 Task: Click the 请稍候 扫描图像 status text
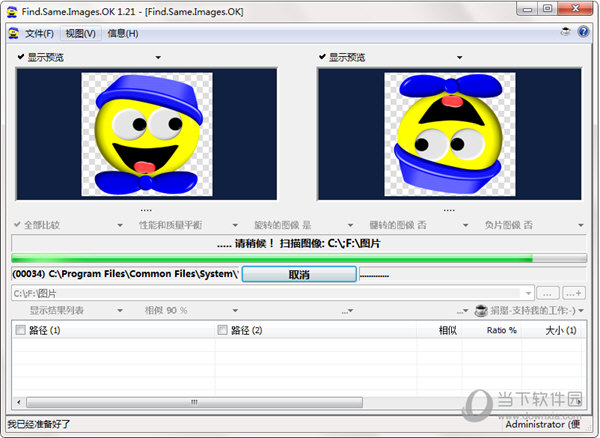[298, 243]
